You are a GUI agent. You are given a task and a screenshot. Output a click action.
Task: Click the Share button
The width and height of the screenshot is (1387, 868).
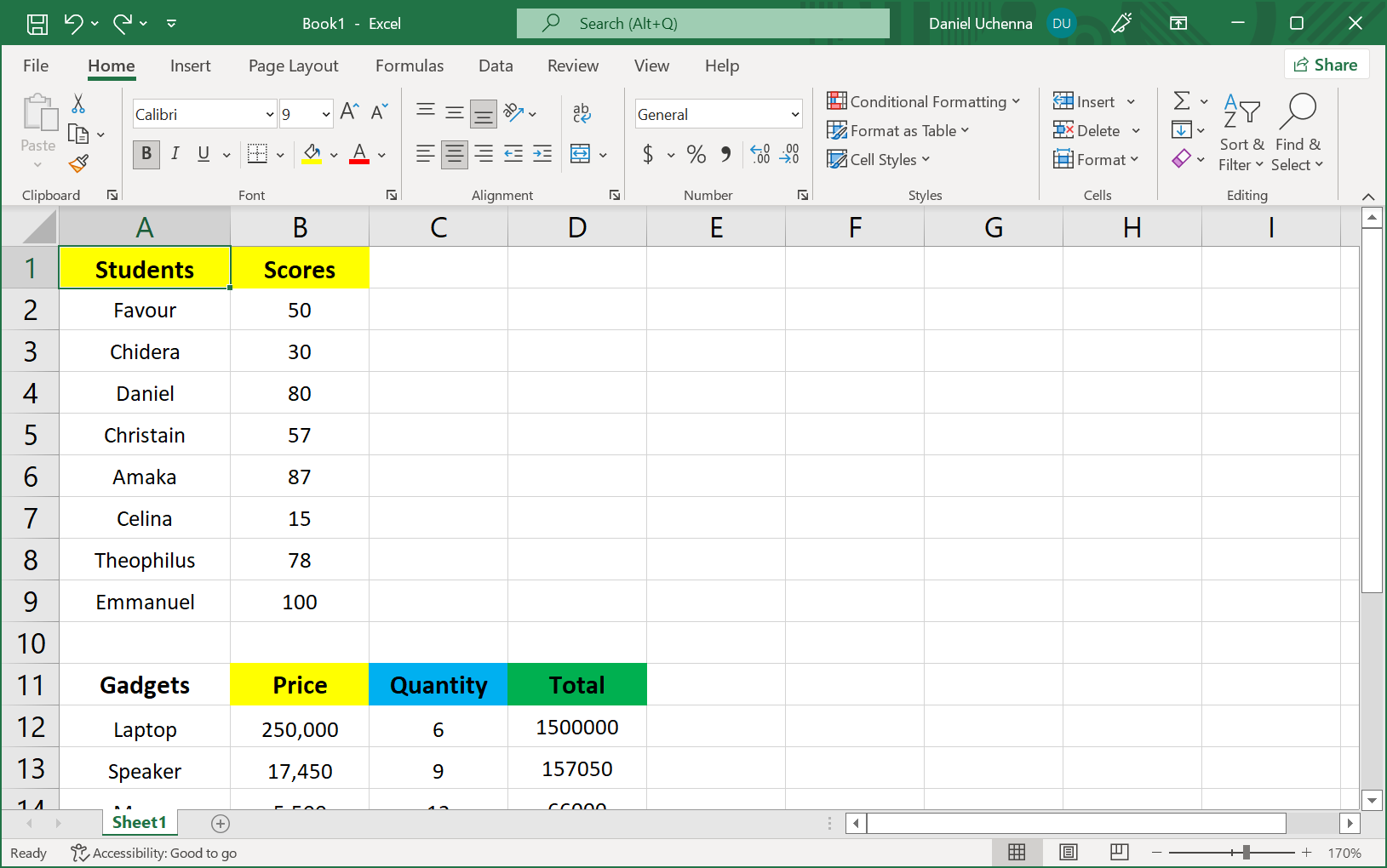[1326, 65]
